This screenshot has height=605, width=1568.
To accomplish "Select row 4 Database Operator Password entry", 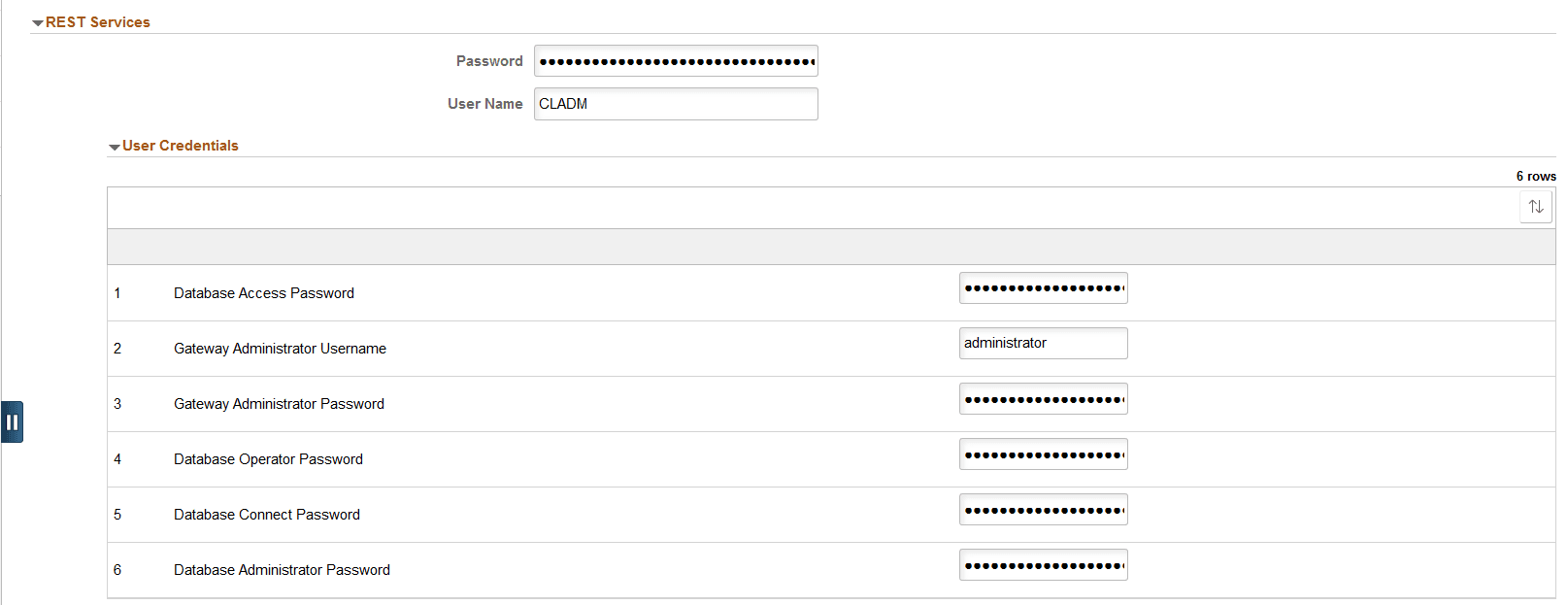I will (1043, 454).
